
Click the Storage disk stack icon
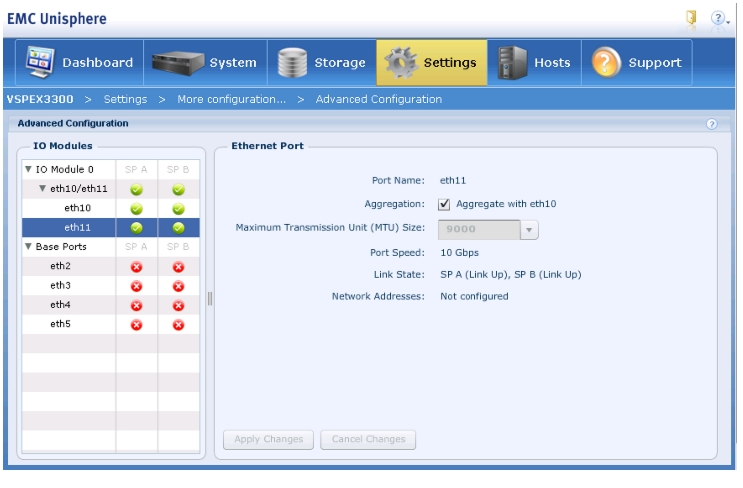[x=292, y=63]
